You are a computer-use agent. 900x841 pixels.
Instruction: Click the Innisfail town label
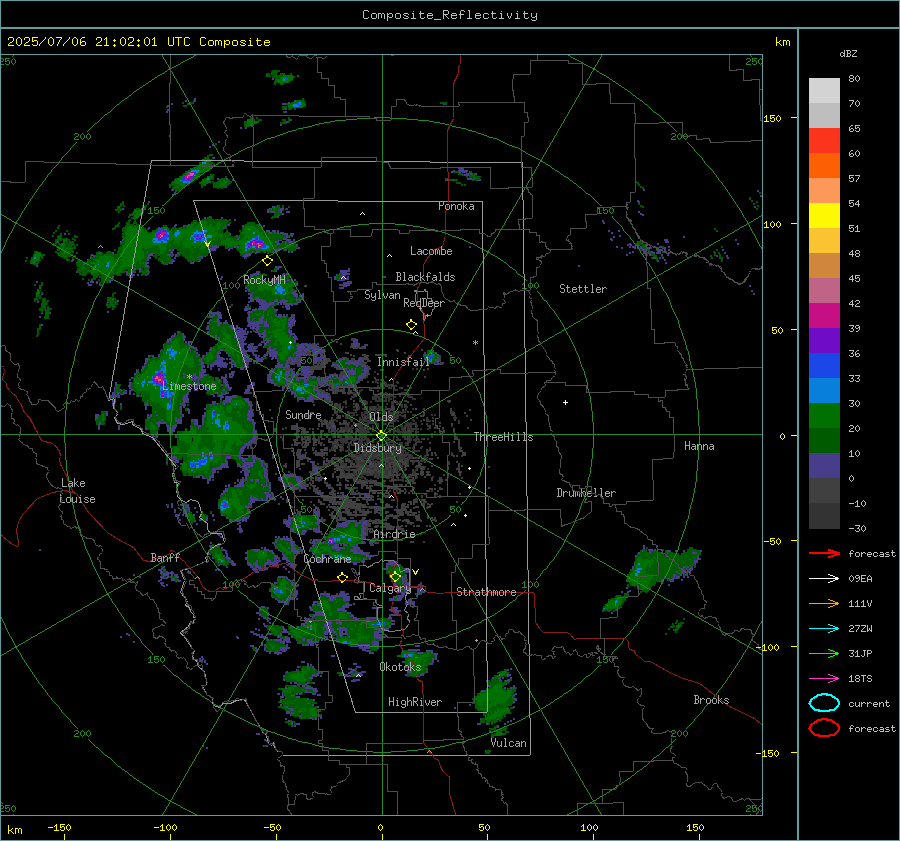403,362
